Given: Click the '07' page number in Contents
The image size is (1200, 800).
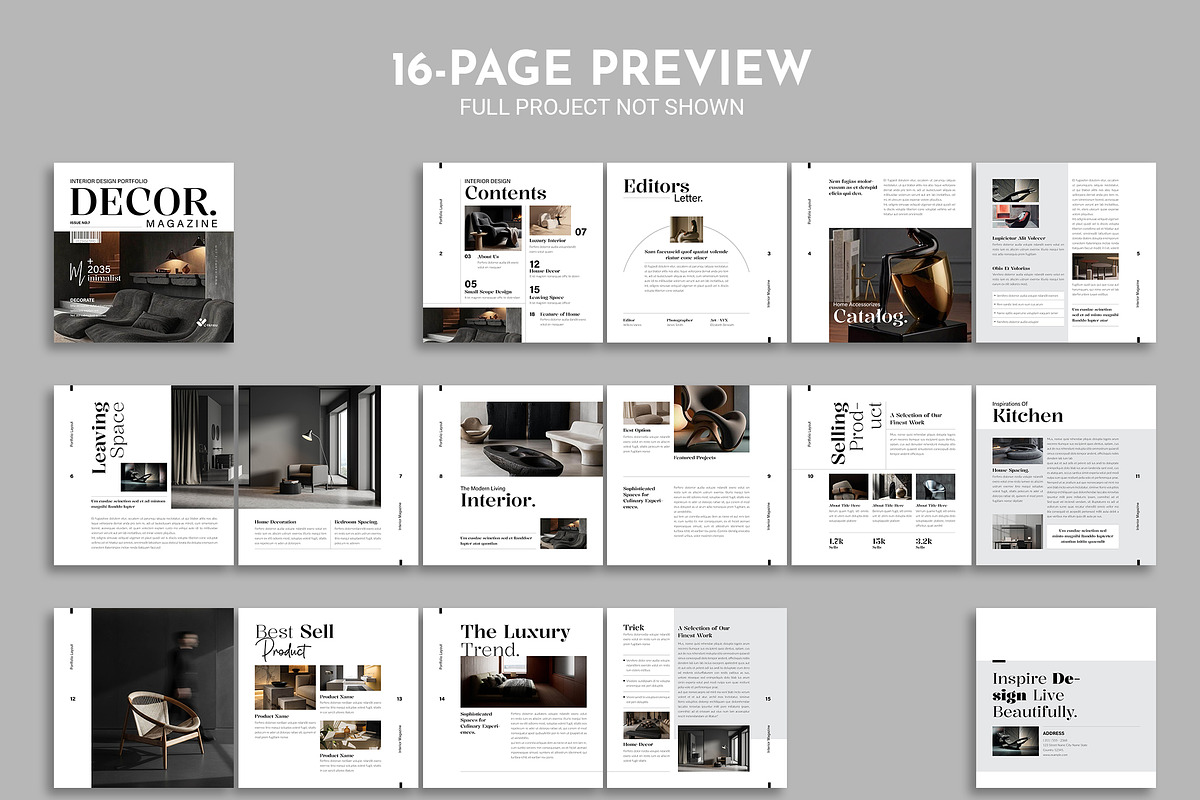Looking at the screenshot, I should [x=581, y=232].
